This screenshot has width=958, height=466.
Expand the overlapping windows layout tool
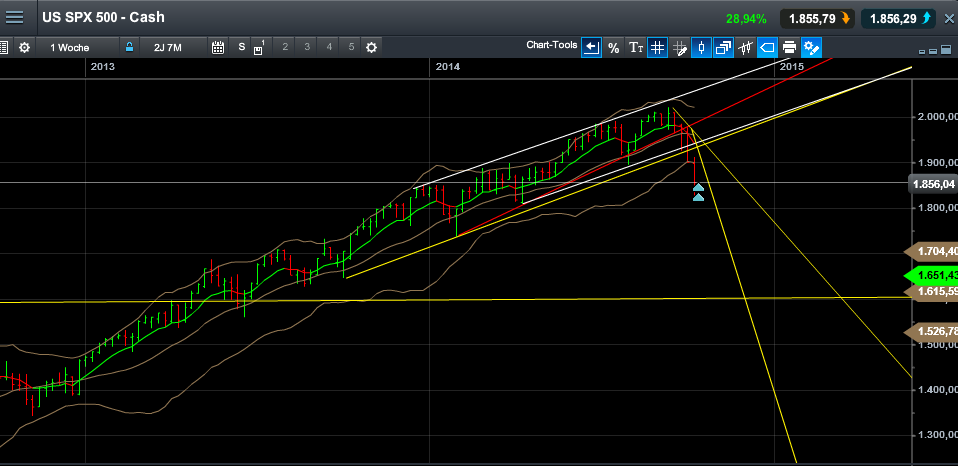click(x=723, y=48)
